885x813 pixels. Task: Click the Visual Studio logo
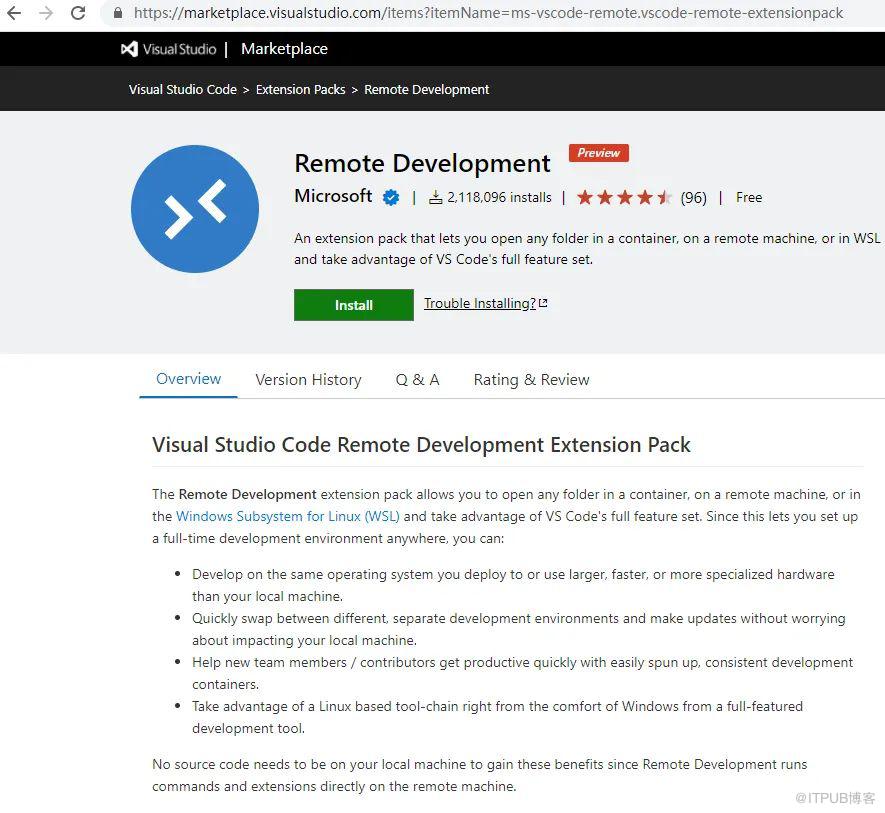pyautogui.click(x=168, y=49)
